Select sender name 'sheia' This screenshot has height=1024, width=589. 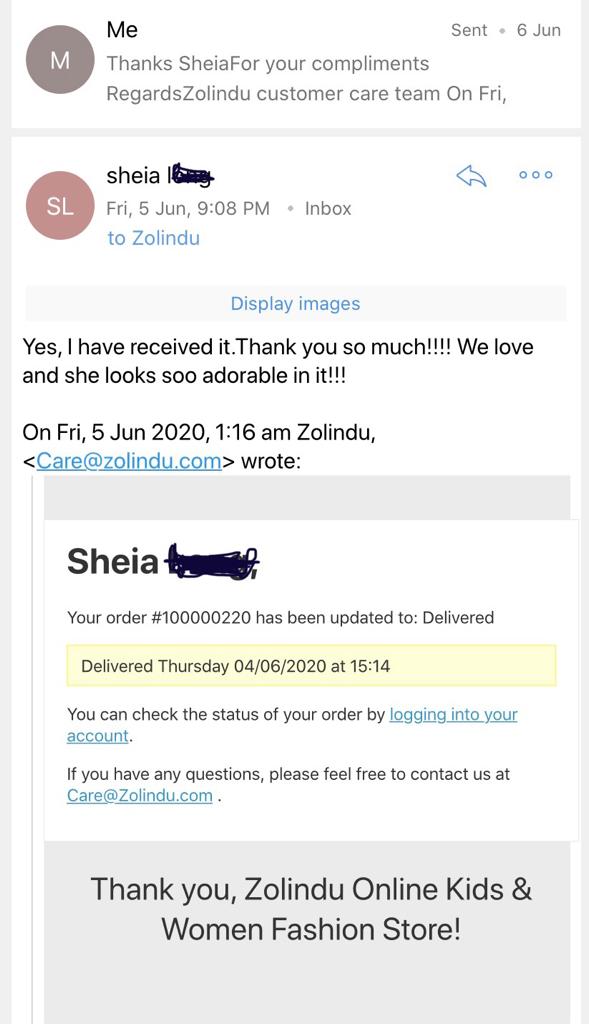click(x=133, y=175)
